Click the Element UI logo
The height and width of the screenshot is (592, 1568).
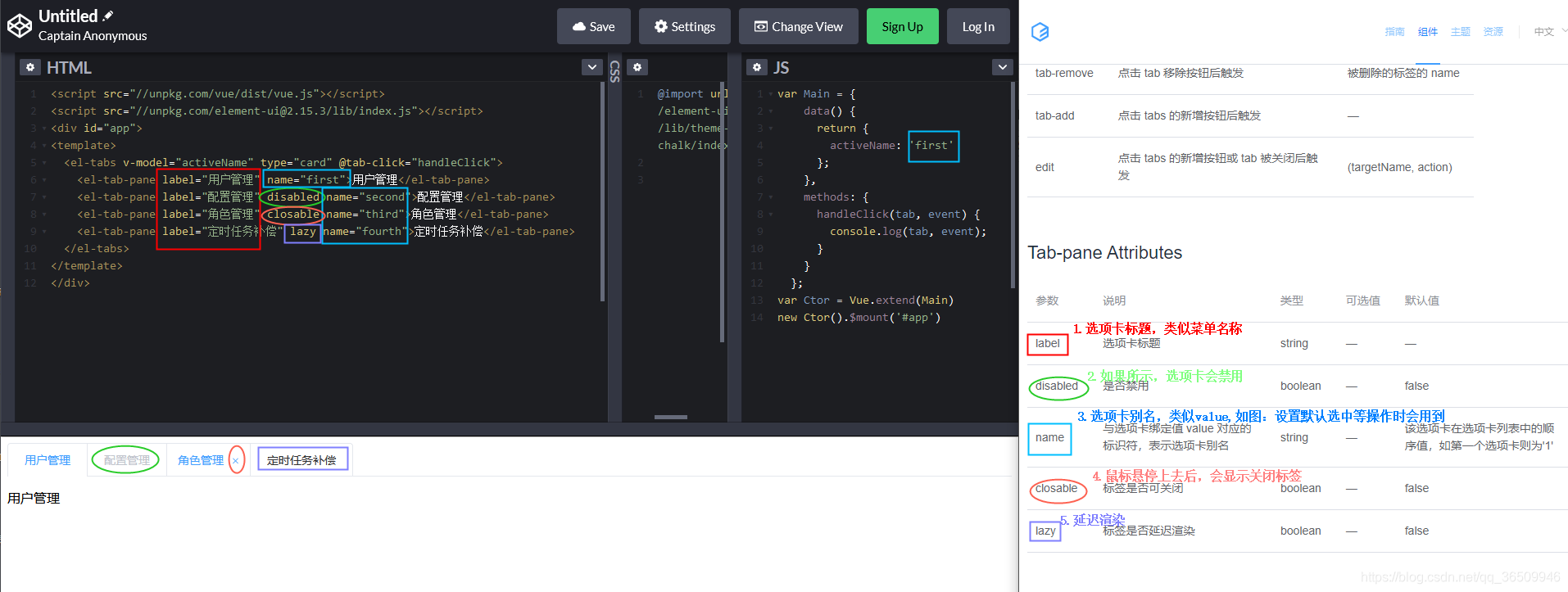1040,32
